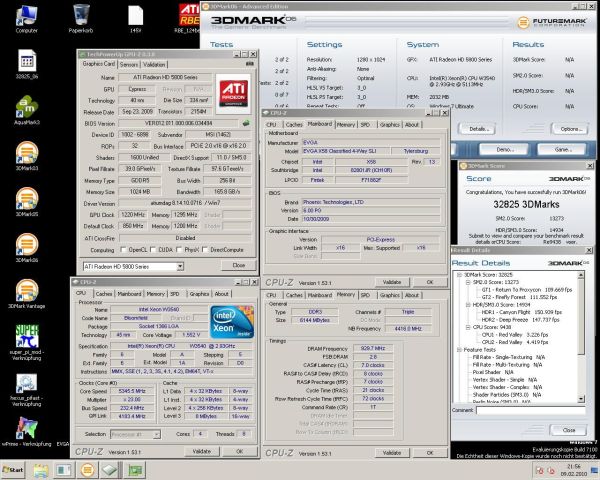Switch to Validation tab in GPU-Z
The width and height of the screenshot is (600, 480).
(x=154, y=65)
